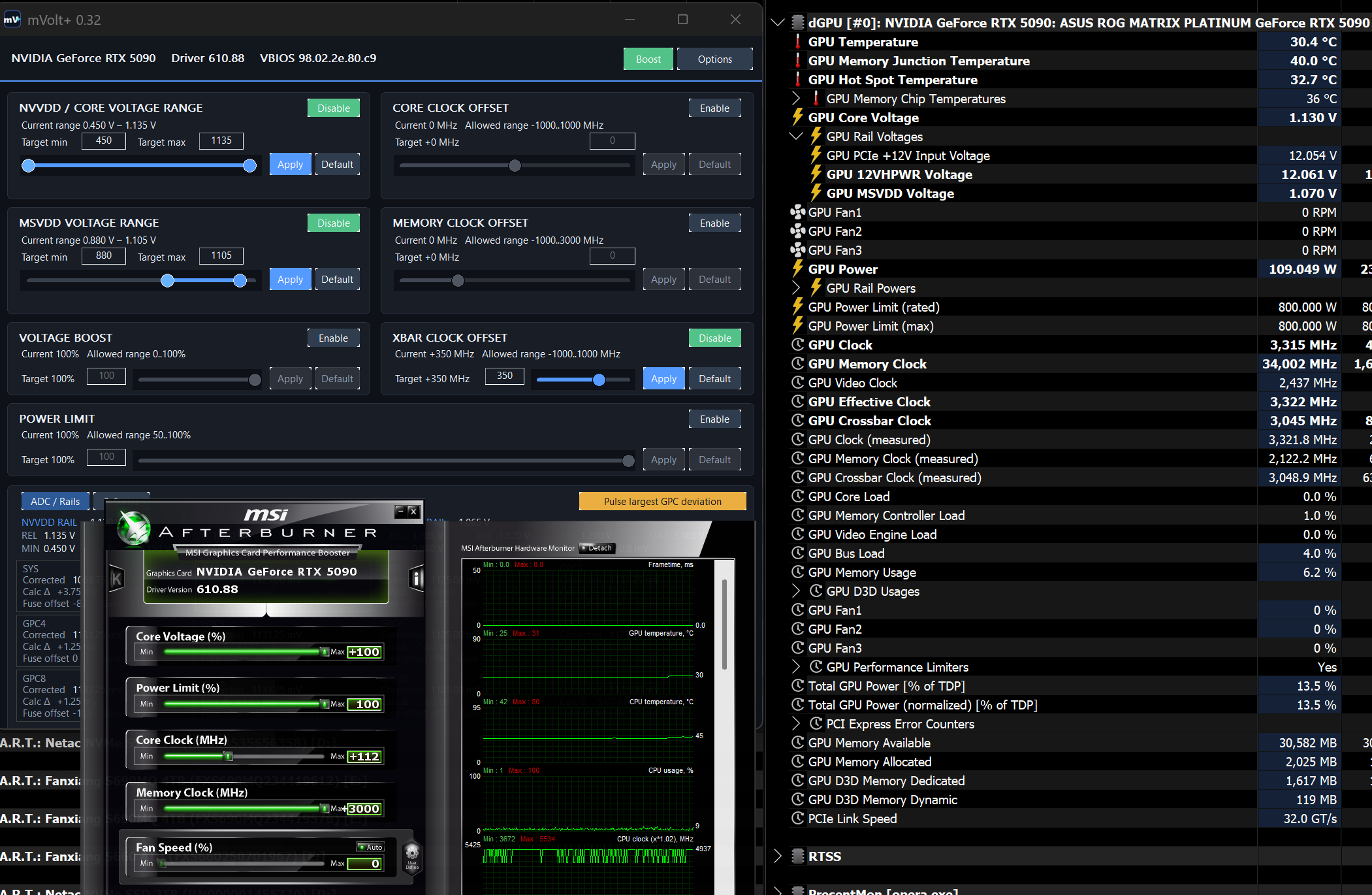Disable the XBAR Clock Offset control
This screenshot has width=1372, height=895.
(715, 338)
